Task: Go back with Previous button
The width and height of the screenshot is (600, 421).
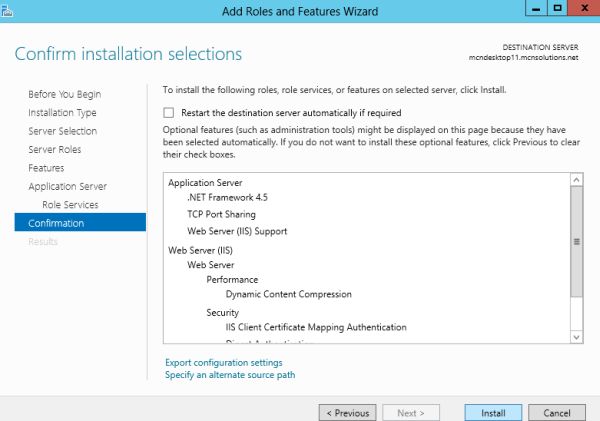Action: point(347,412)
